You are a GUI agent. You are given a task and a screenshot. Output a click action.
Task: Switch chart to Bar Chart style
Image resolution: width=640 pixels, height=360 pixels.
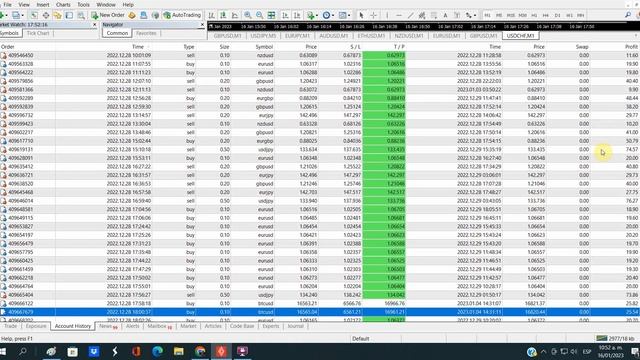pyautogui.click(x=211, y=16)
